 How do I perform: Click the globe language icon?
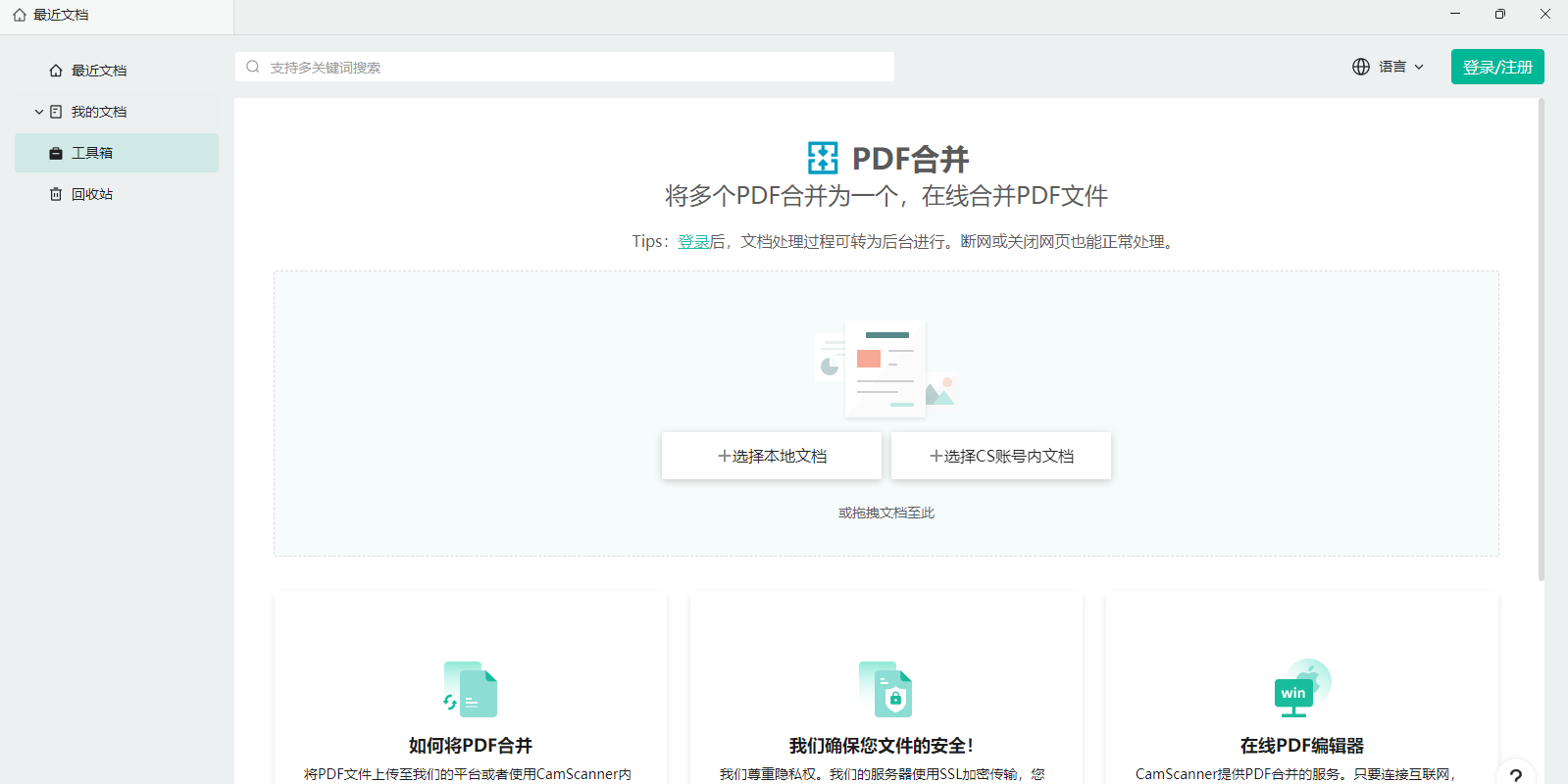1360,67
